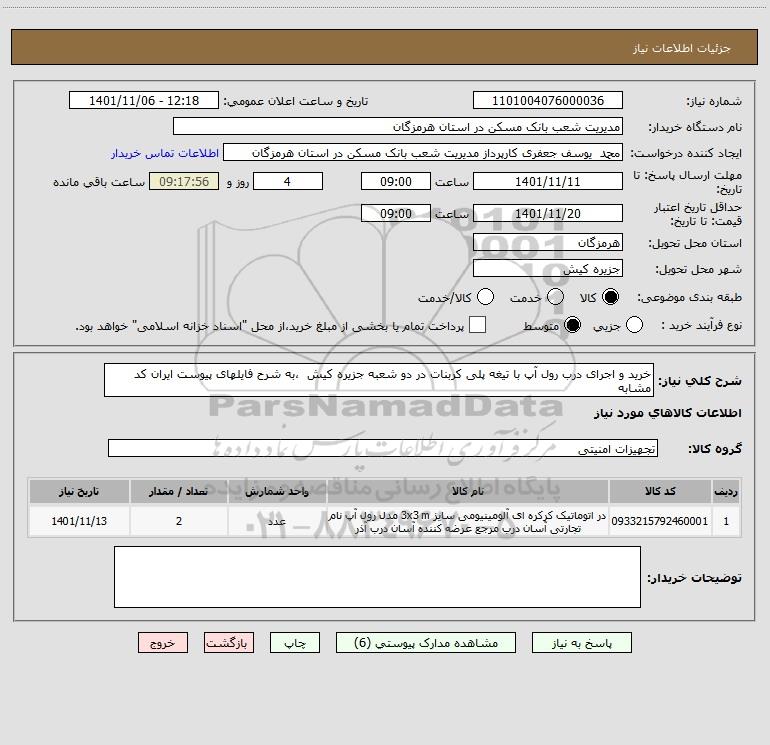The height and width of the screenshot is (745, 770).
Task: Click the توضیحات خریدار text area
Action: 377,577
